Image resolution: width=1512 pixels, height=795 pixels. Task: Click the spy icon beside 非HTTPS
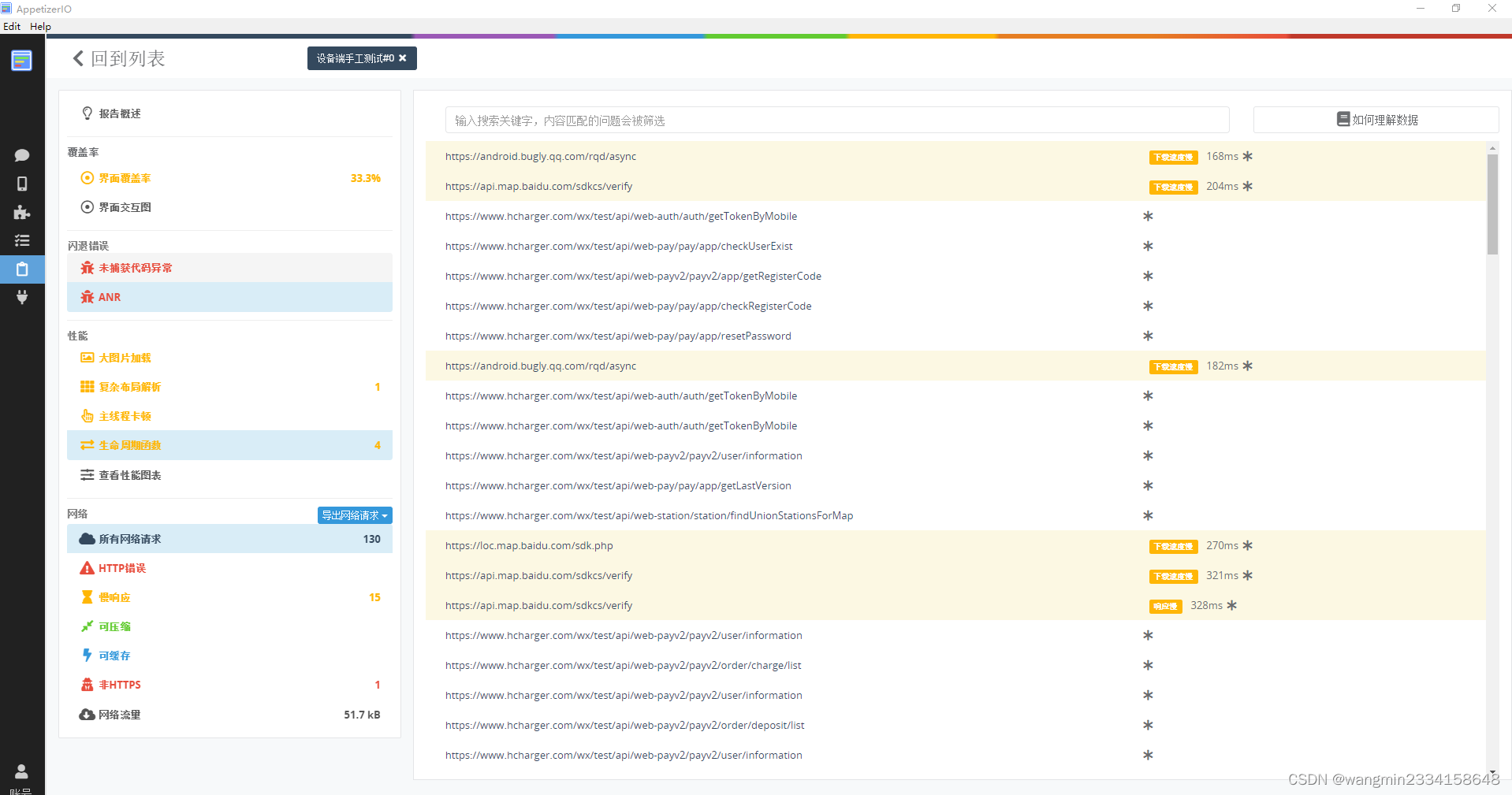pos(88,685)
